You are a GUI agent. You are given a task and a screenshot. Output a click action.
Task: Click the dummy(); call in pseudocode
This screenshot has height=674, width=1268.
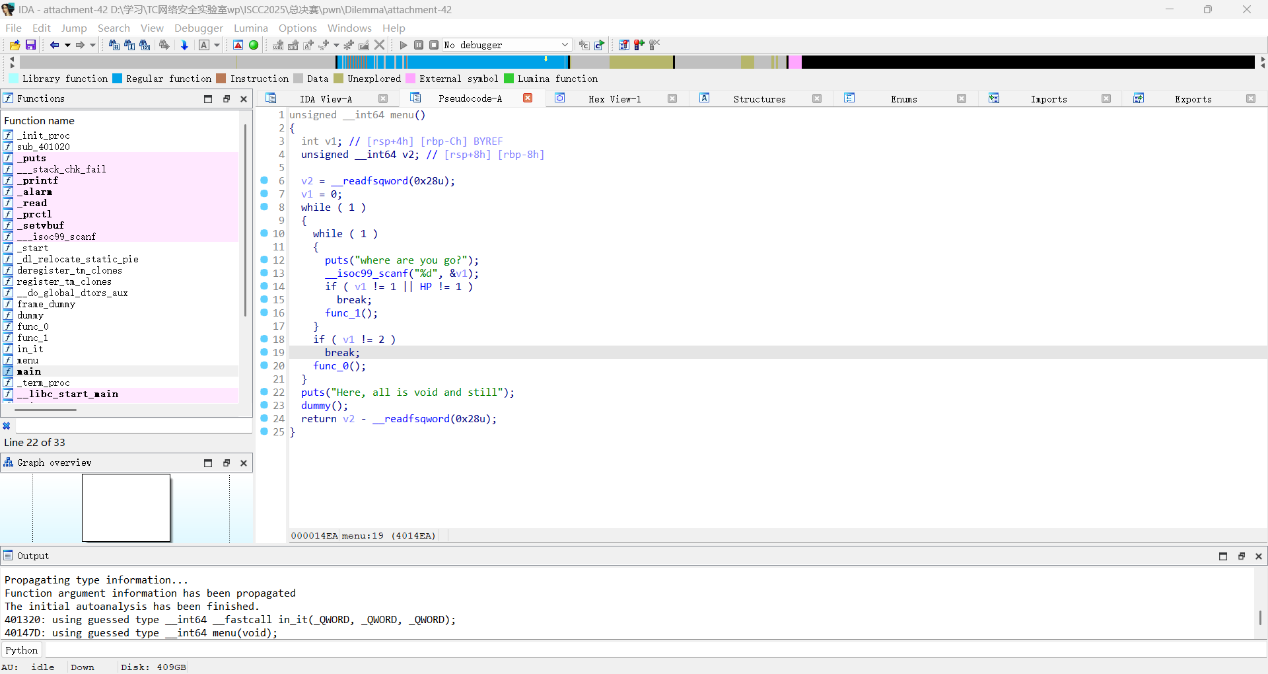[325, 406]
